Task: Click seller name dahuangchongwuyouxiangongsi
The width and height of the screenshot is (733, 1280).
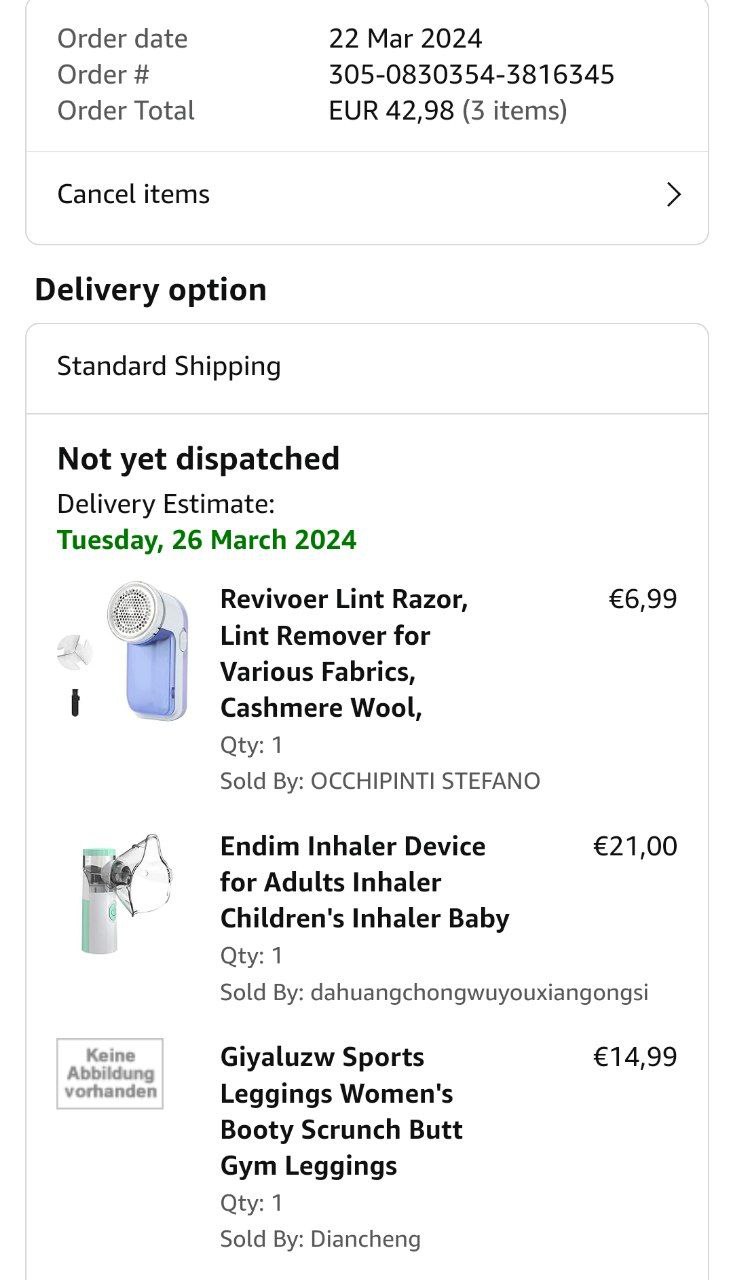Action: pos(479,992)
